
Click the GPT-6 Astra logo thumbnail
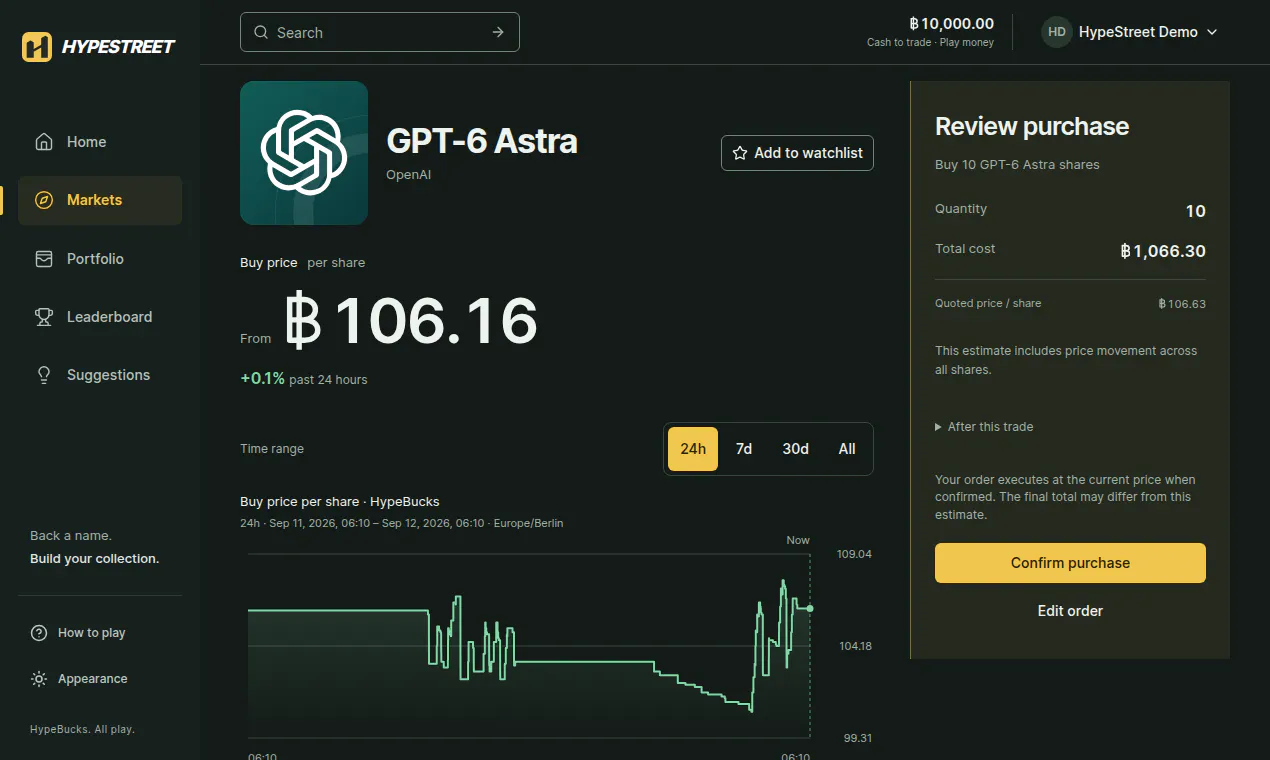[x=304, y=153]
